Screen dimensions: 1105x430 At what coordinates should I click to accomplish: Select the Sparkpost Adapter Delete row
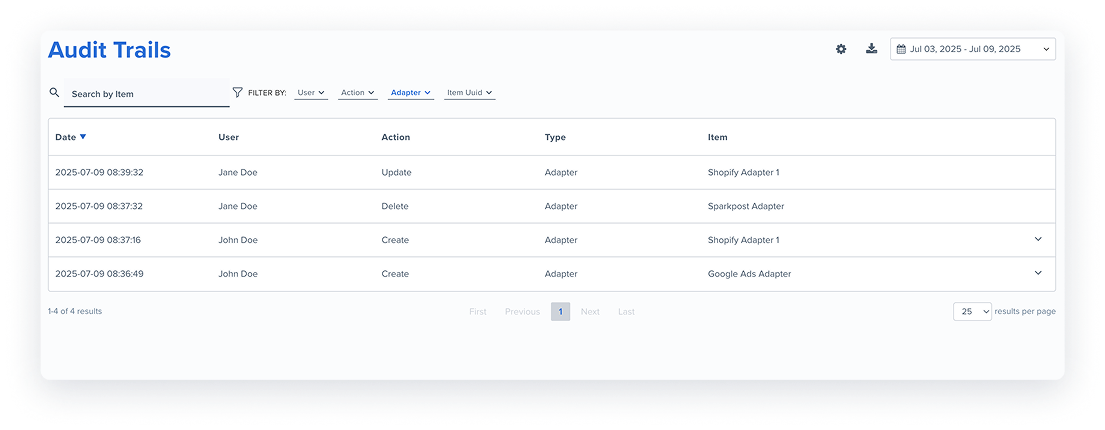(552, 207)
